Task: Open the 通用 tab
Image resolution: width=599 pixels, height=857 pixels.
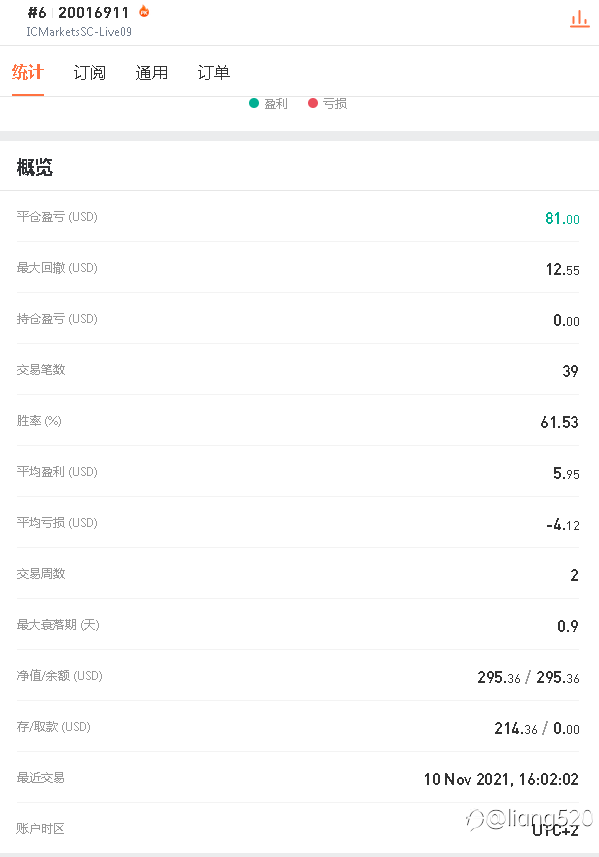Action: pyautogui.click(x=151, y=72)
